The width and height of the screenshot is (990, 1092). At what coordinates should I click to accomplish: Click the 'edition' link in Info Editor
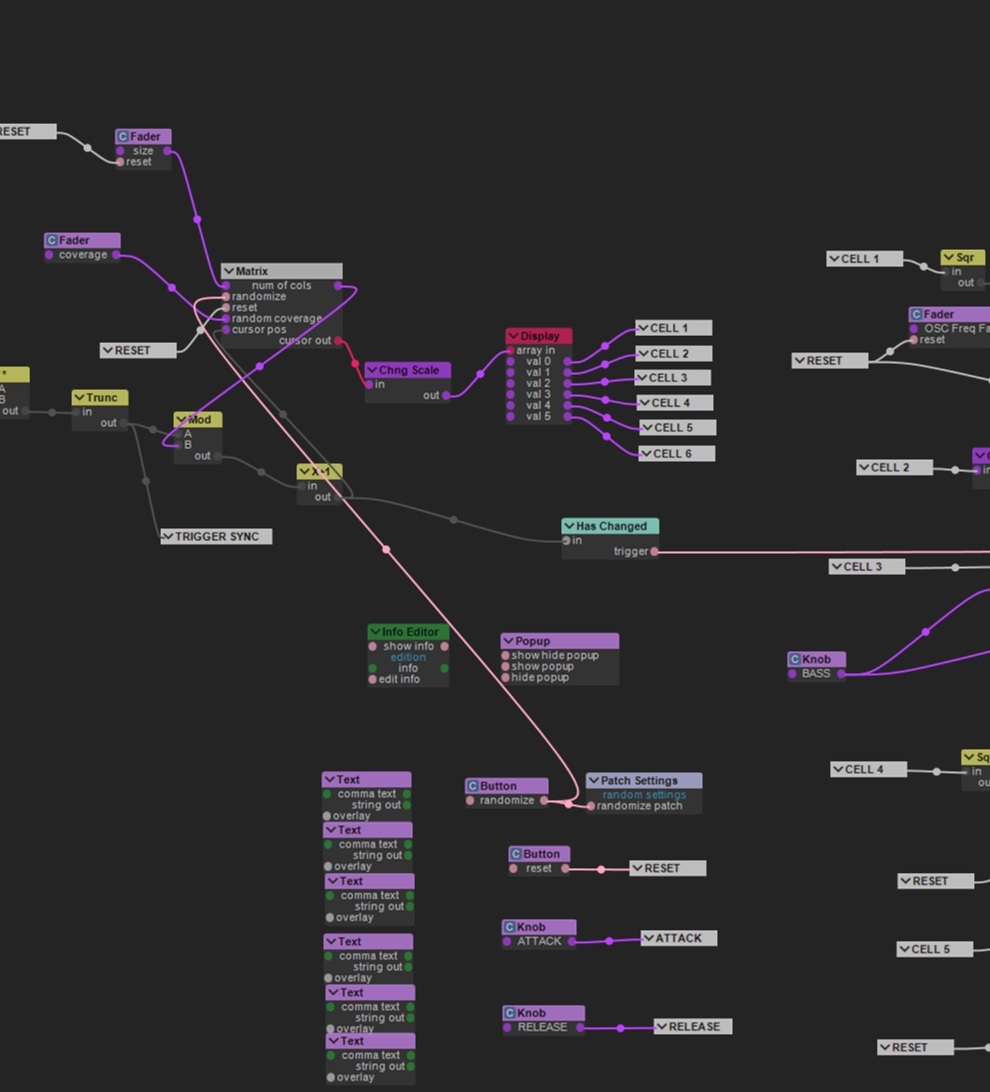pos(408,658)
